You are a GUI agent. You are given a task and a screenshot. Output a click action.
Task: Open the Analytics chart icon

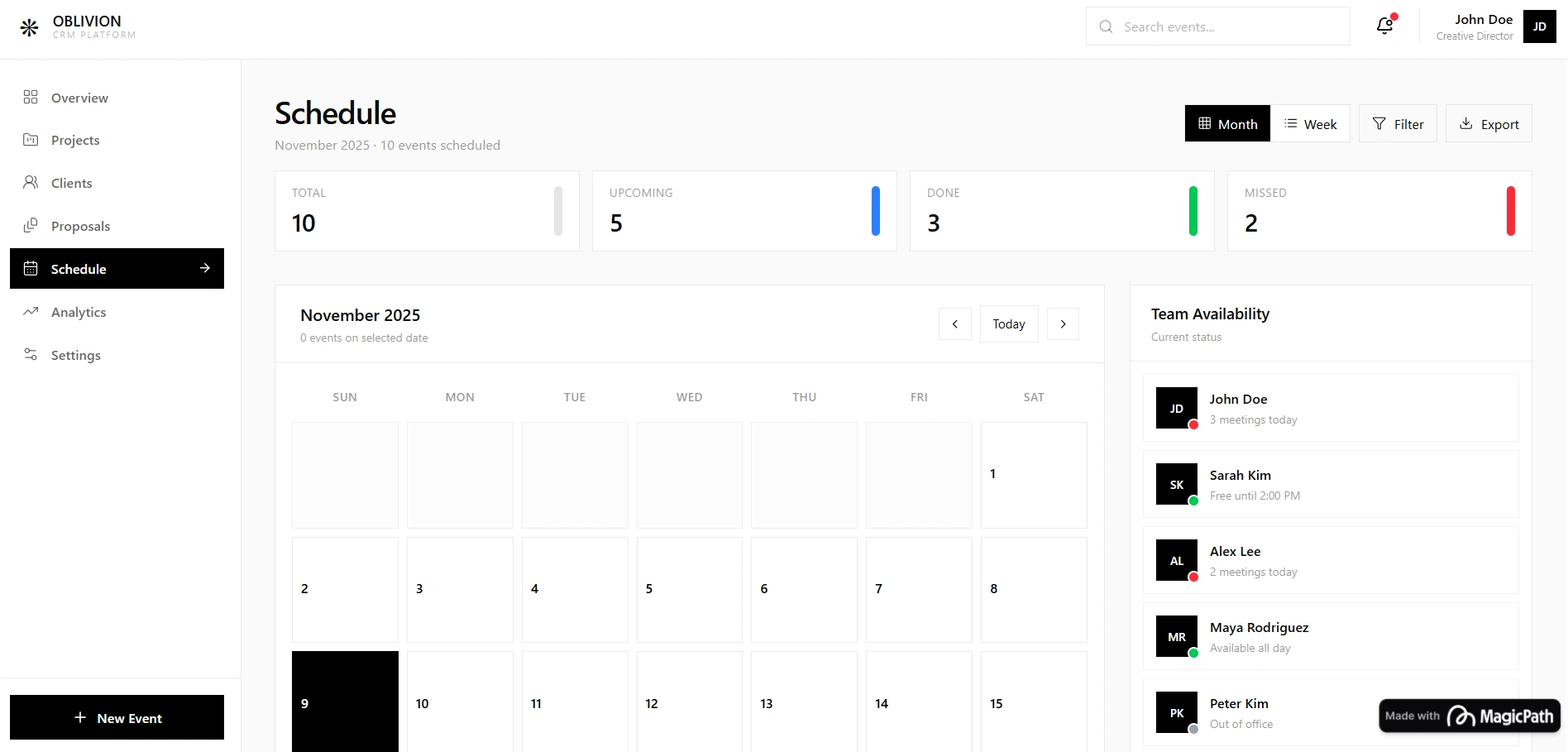coord(31,312)
